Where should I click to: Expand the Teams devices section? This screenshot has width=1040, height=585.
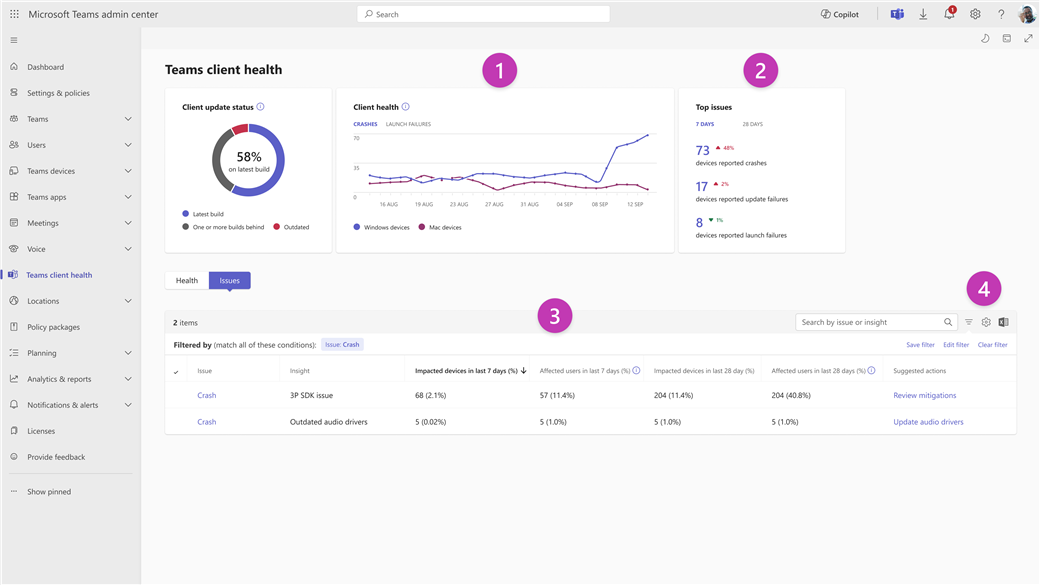point(128,170)
